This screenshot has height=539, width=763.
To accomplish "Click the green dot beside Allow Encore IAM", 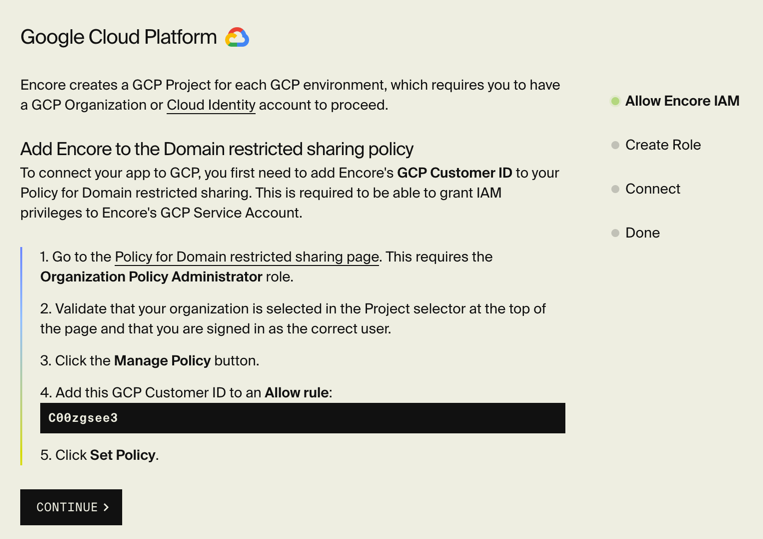I will [615, 101].
